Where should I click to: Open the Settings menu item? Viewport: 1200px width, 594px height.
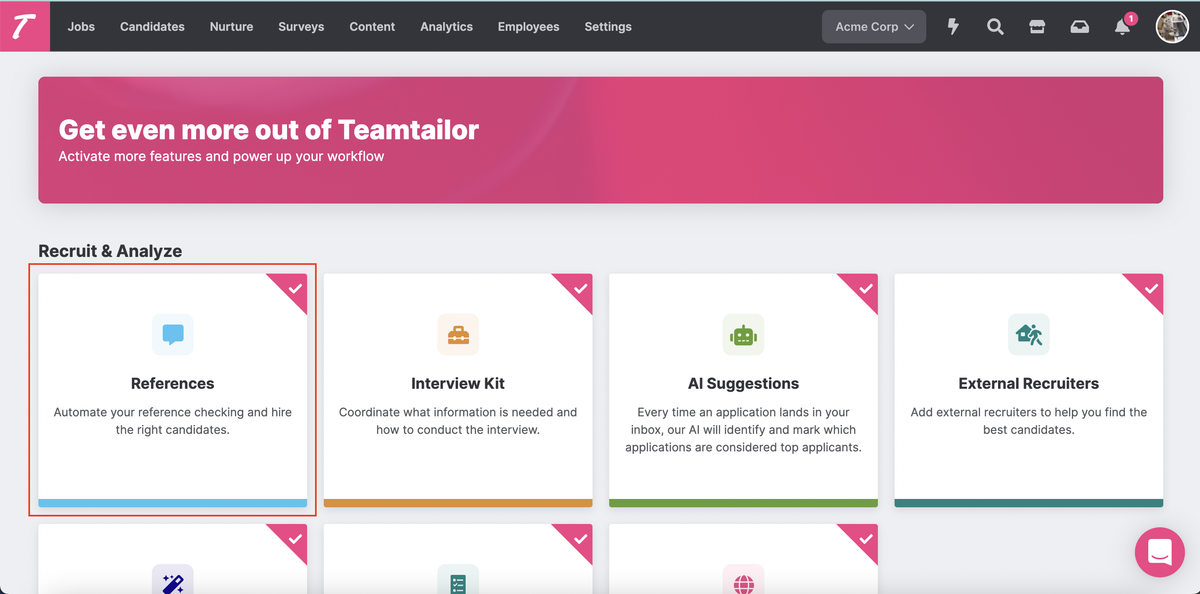tap(608, 27)
